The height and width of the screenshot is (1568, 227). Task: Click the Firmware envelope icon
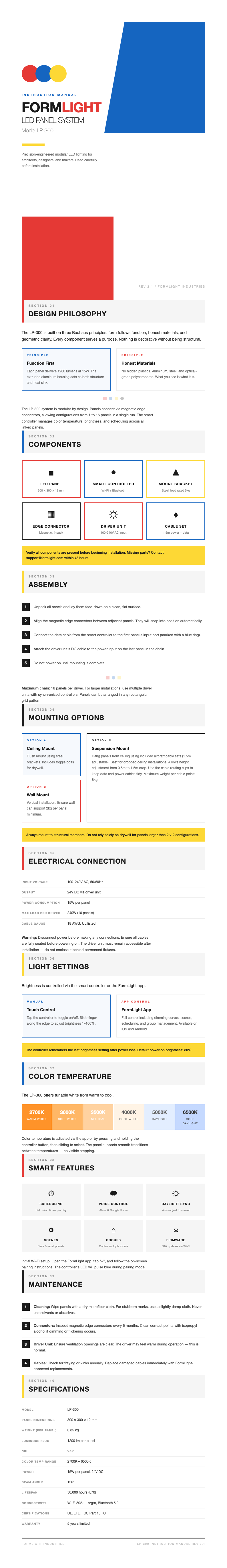pyautogui.click(x=176, y=1229)
